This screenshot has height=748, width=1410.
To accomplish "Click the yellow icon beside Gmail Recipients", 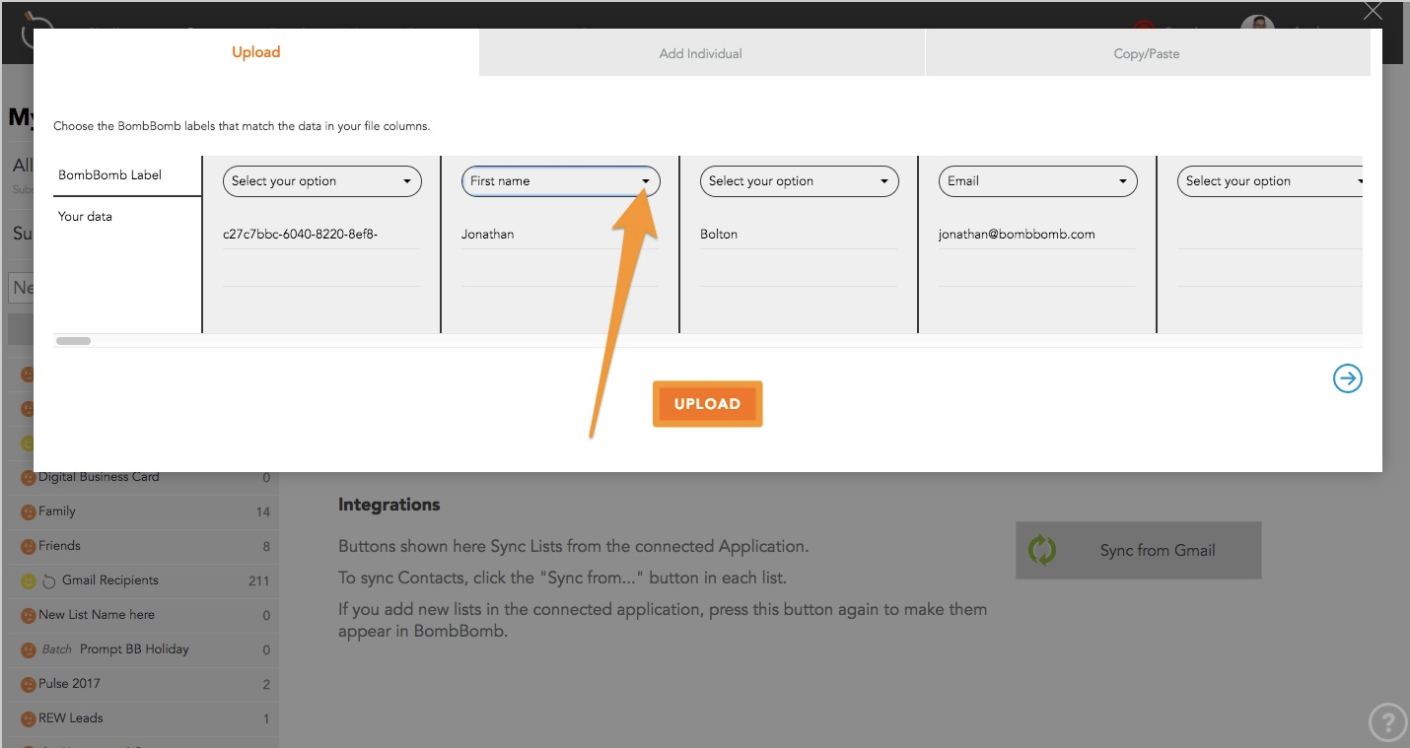I will (28, 581).
